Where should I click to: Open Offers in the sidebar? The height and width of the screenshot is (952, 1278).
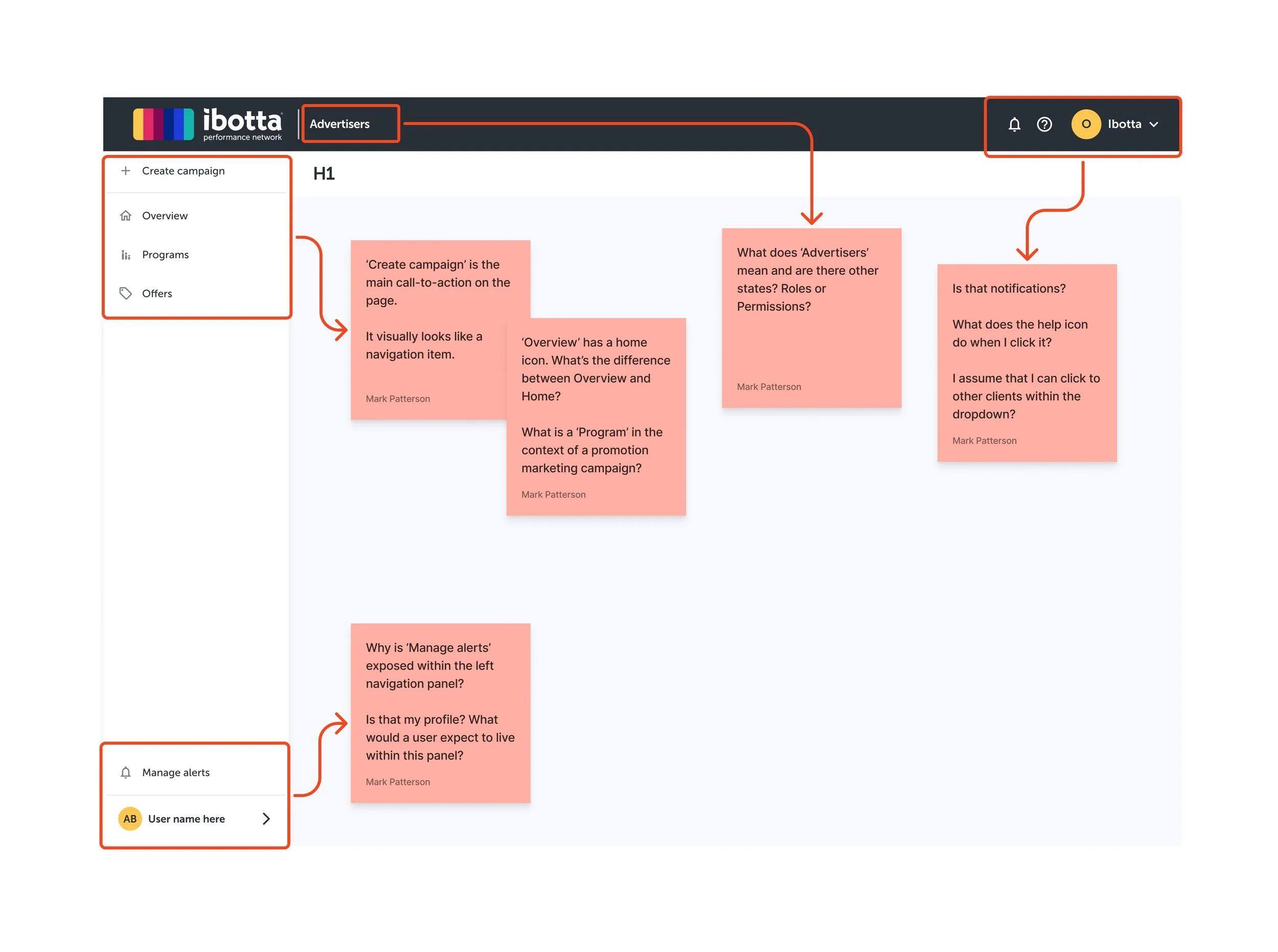click(157, 293)
